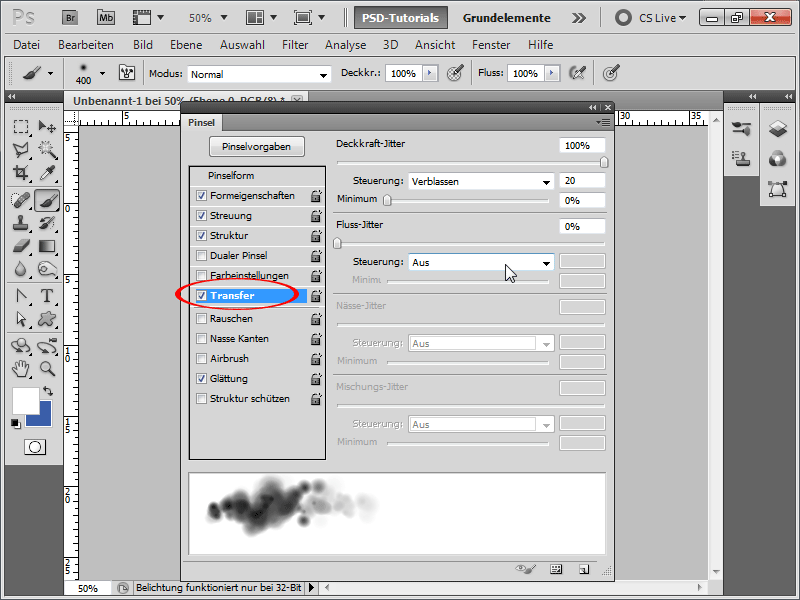Uncheck the Transfer checkbox
This screenshot has height=600, width=800.
(202, 295)
